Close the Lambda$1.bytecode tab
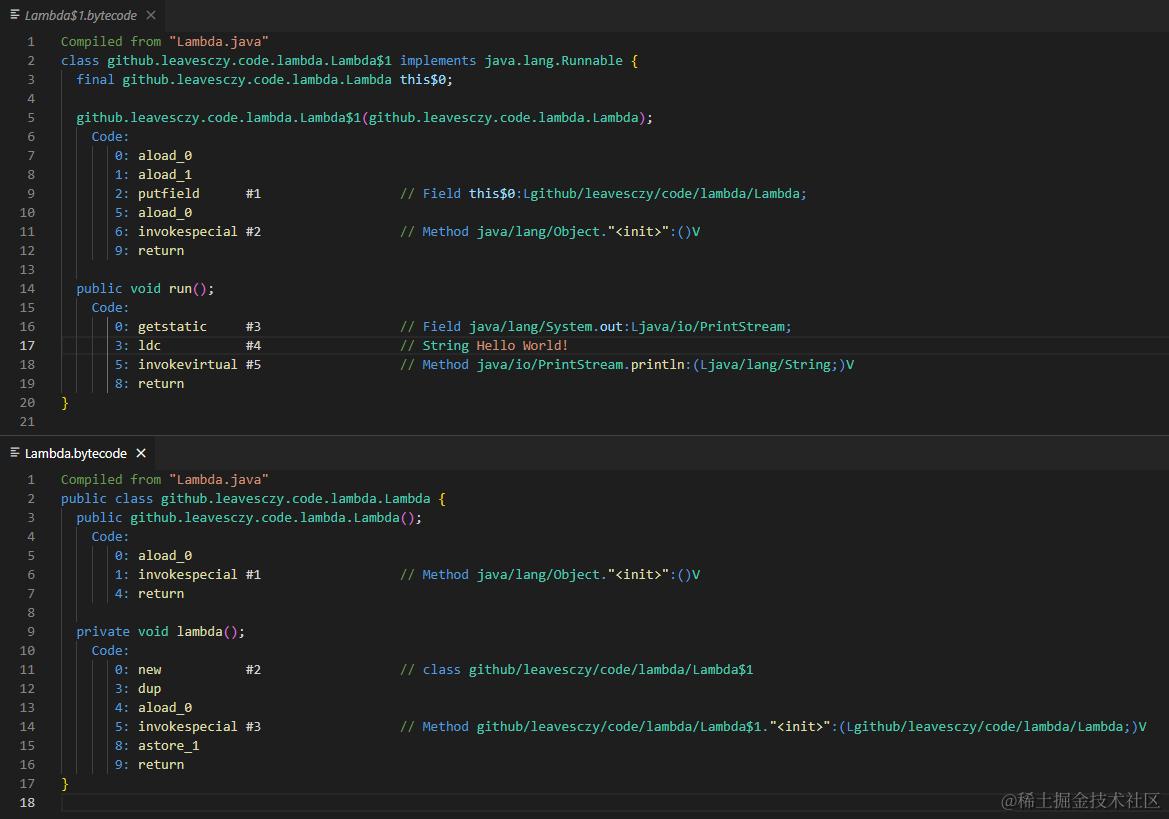 point(151,15)
